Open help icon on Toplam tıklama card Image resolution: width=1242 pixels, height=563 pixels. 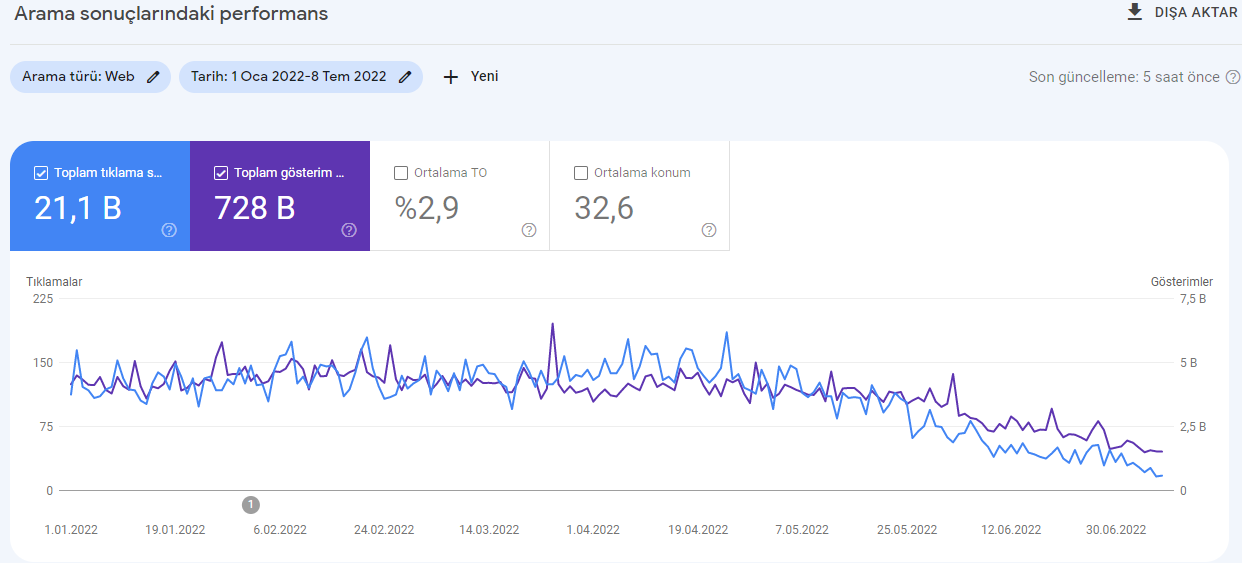coord(169,230)
